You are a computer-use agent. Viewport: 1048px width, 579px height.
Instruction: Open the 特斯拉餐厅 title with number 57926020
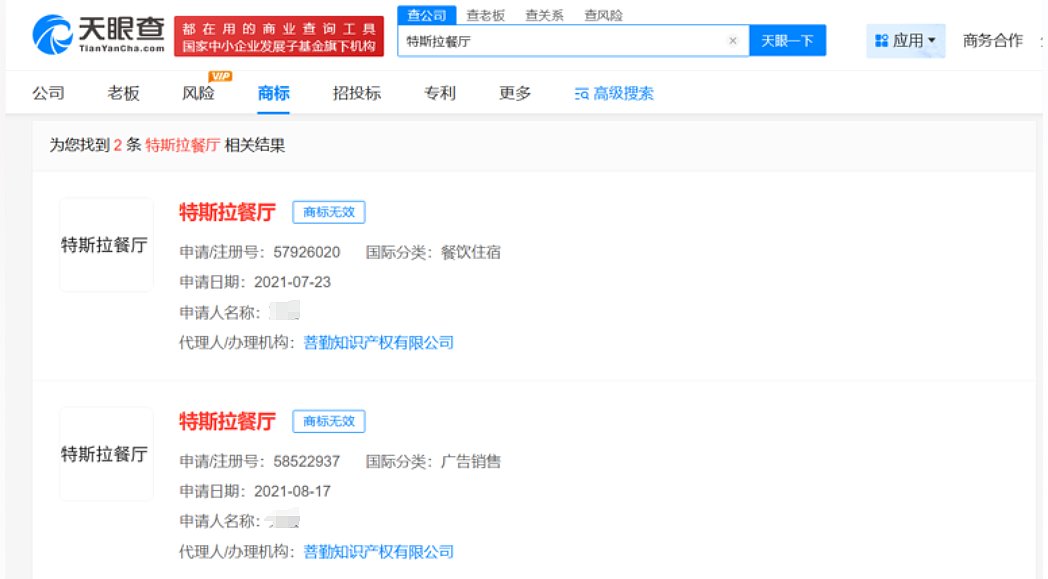227,213
